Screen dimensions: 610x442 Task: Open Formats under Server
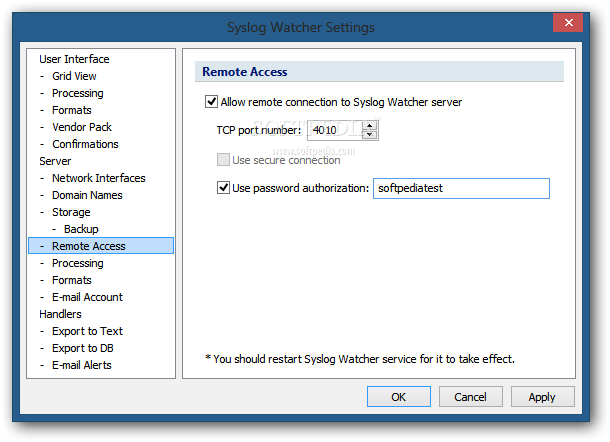[72, 280]
